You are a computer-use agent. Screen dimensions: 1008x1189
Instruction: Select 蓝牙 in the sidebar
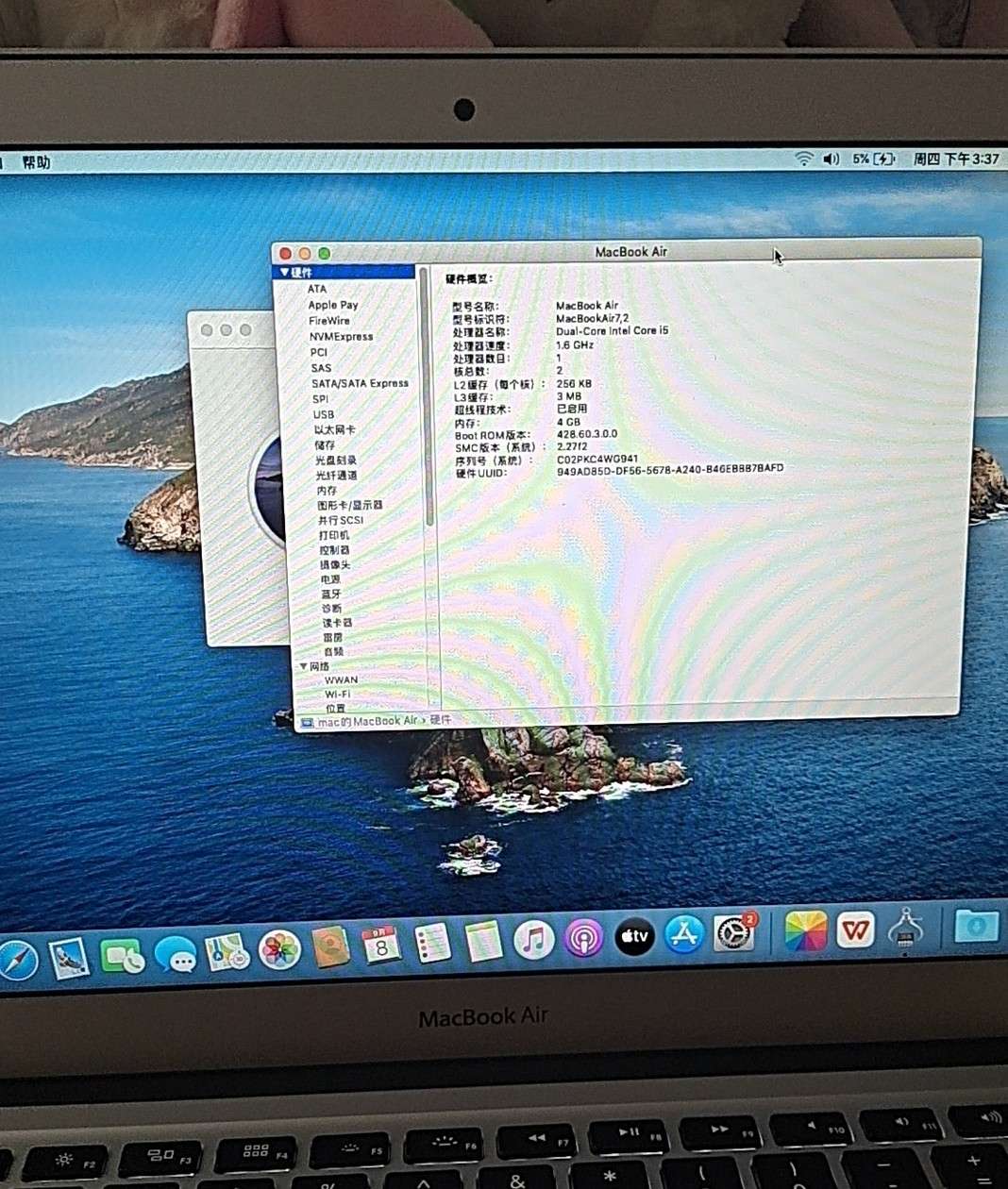(331, 594)
